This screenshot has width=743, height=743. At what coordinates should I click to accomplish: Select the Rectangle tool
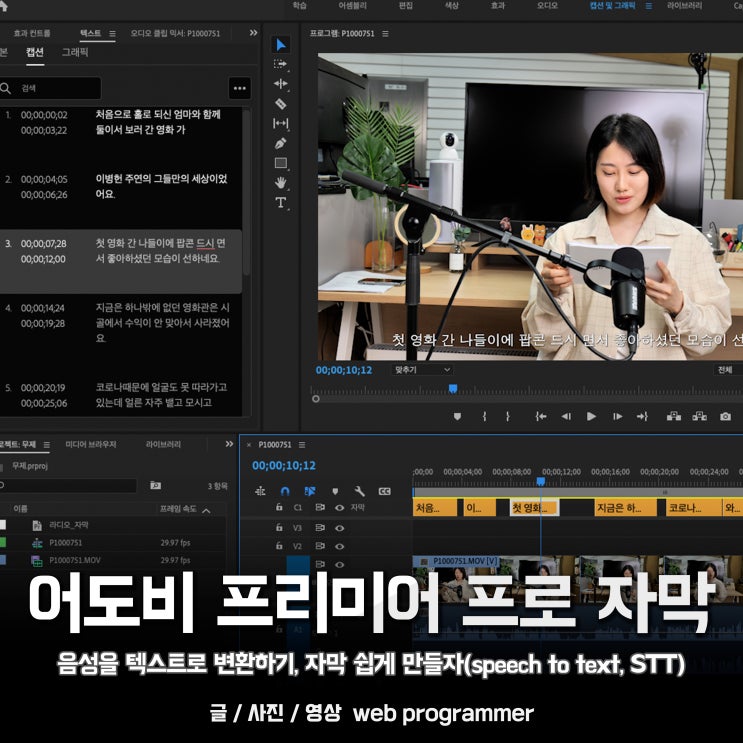281,163
